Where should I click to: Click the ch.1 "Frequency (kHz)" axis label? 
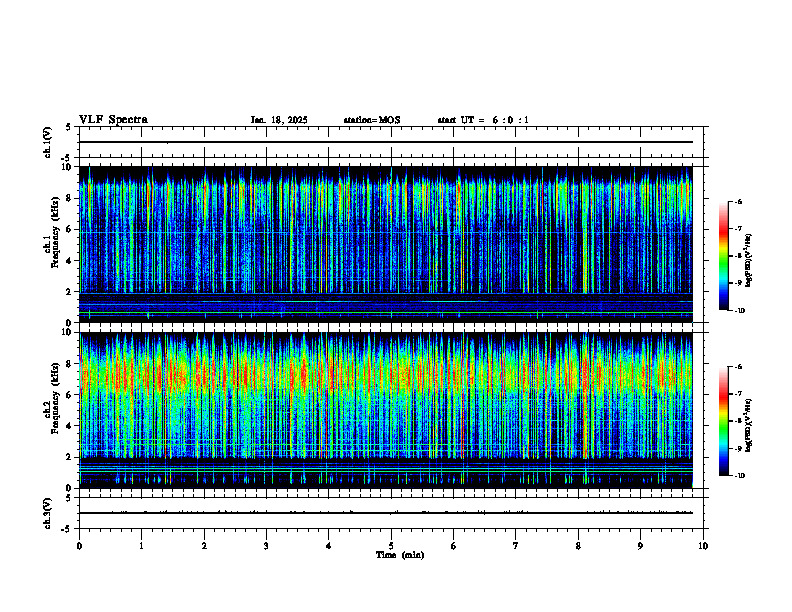pyautogui.click(x=55, y=233)
